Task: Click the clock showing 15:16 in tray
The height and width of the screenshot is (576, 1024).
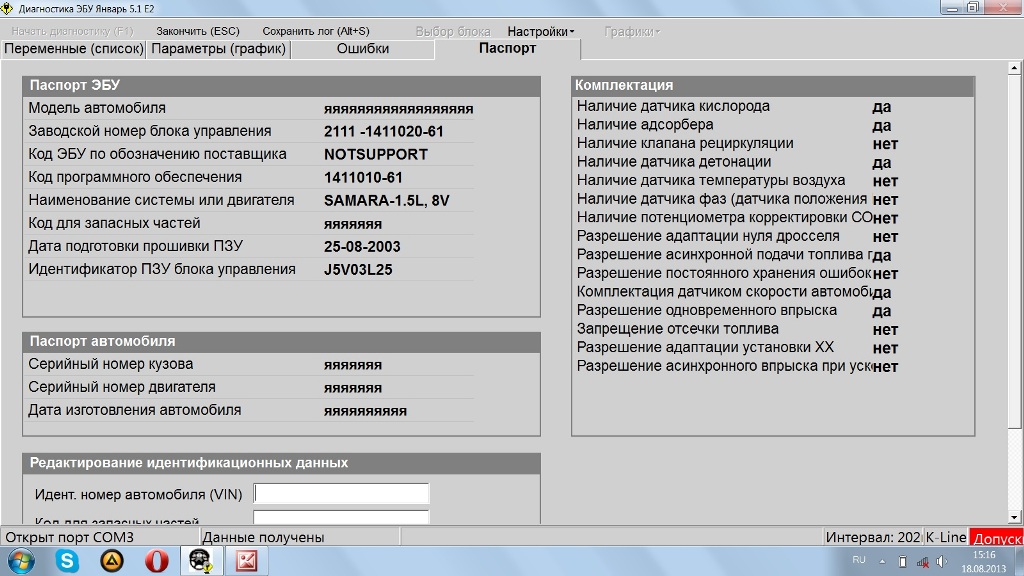Action: coord(984,561)
